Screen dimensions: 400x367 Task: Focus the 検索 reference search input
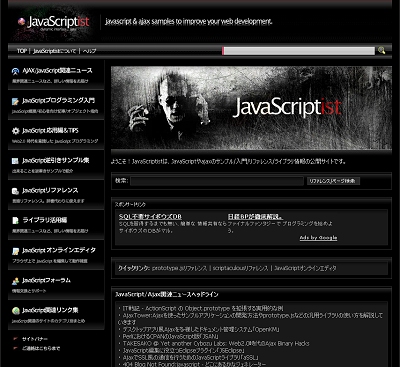click(x=217, y=181)
